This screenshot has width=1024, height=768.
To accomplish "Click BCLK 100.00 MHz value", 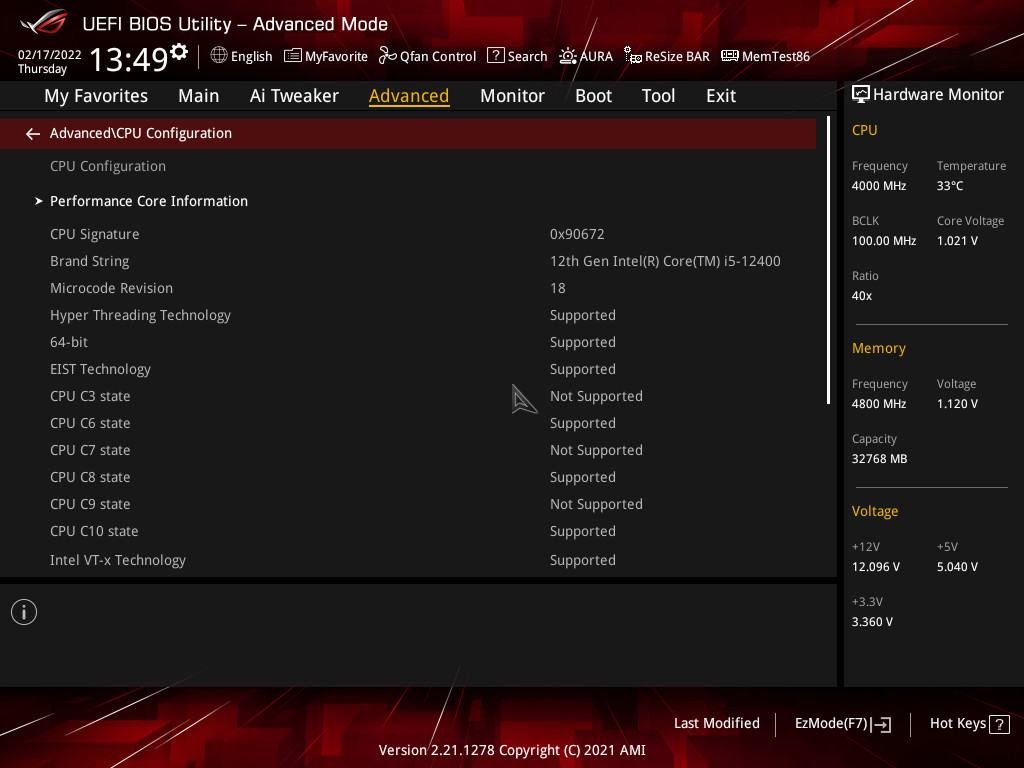I will [884, 241].
